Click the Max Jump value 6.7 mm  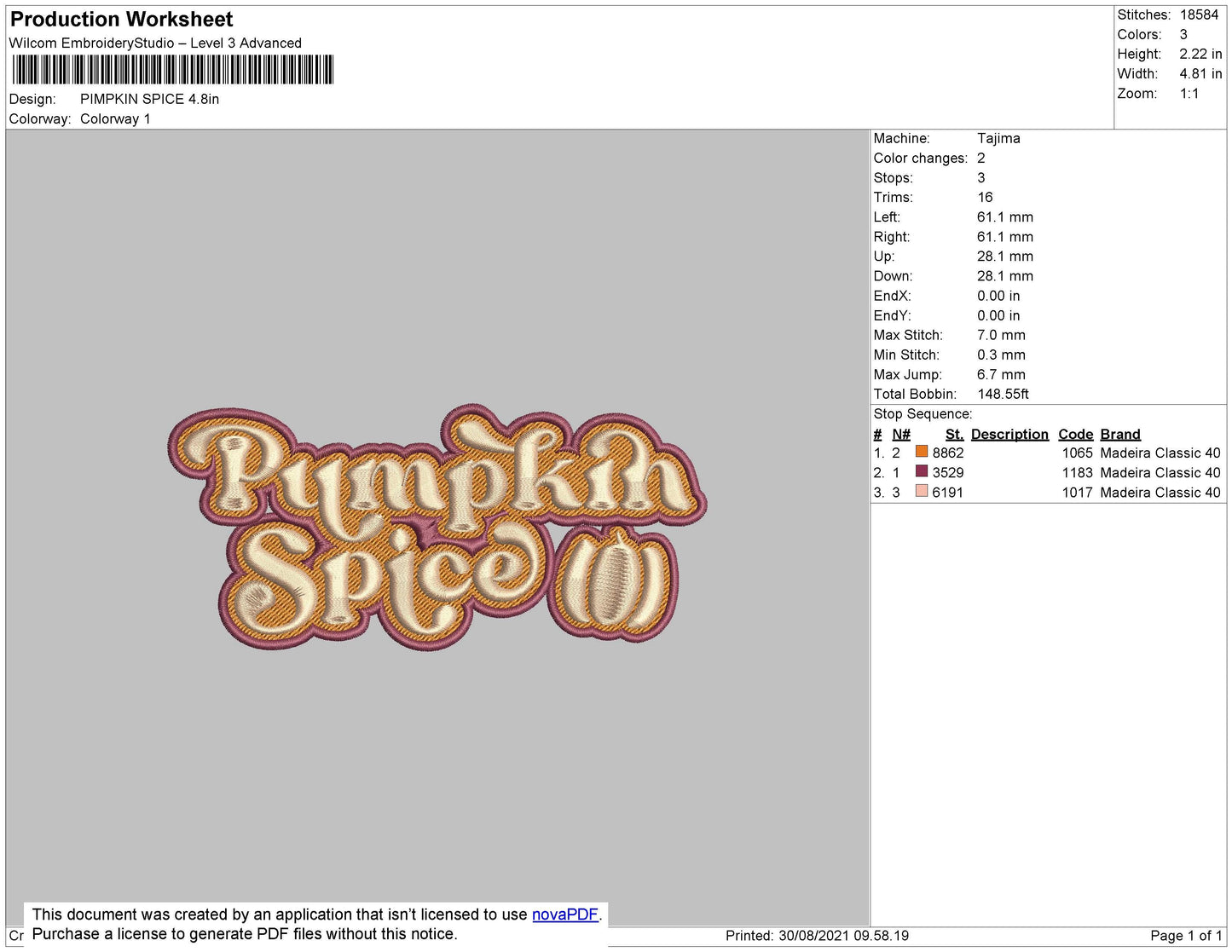click(x=1001, y=374)
